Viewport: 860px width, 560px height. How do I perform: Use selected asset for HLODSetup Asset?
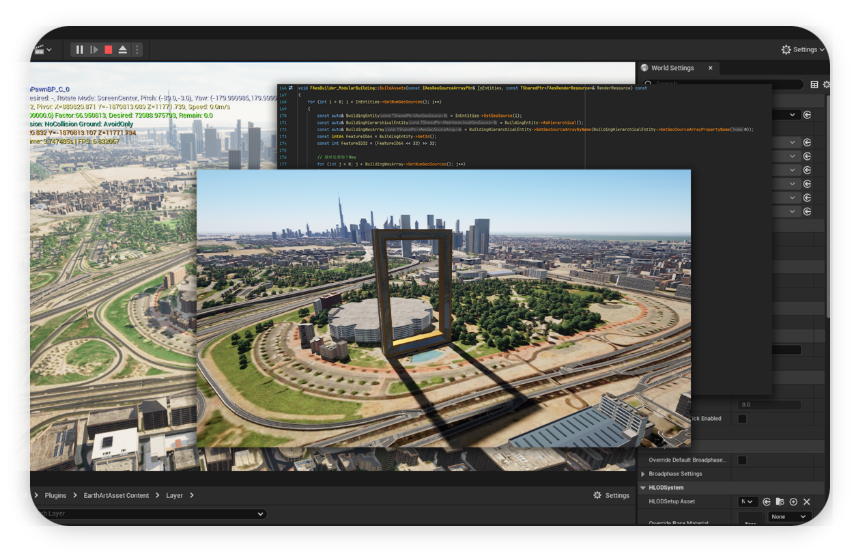point(767,502)
